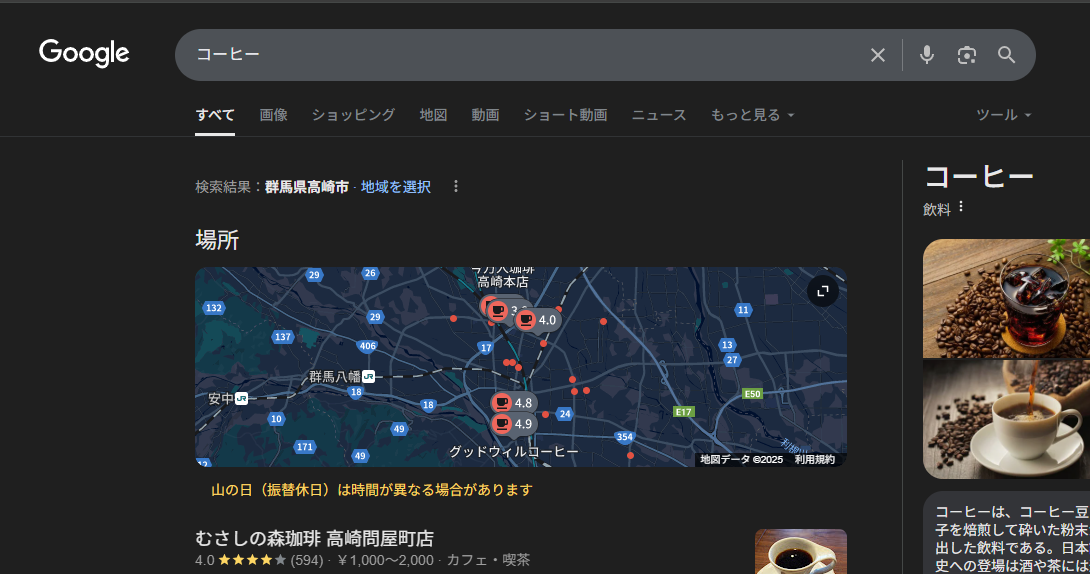1090x574 pixels.
Task: Click the route 137 shield on the map
Action: pyautogui.click(x=282, y=337)
